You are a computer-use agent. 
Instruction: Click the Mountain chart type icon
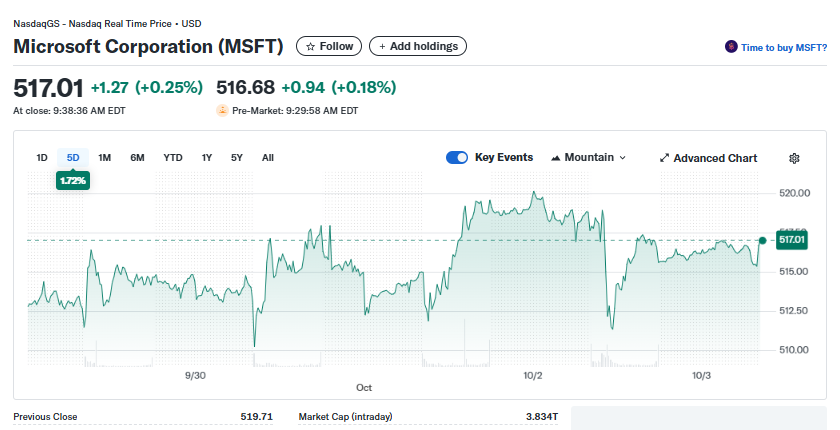coord(555,158)
